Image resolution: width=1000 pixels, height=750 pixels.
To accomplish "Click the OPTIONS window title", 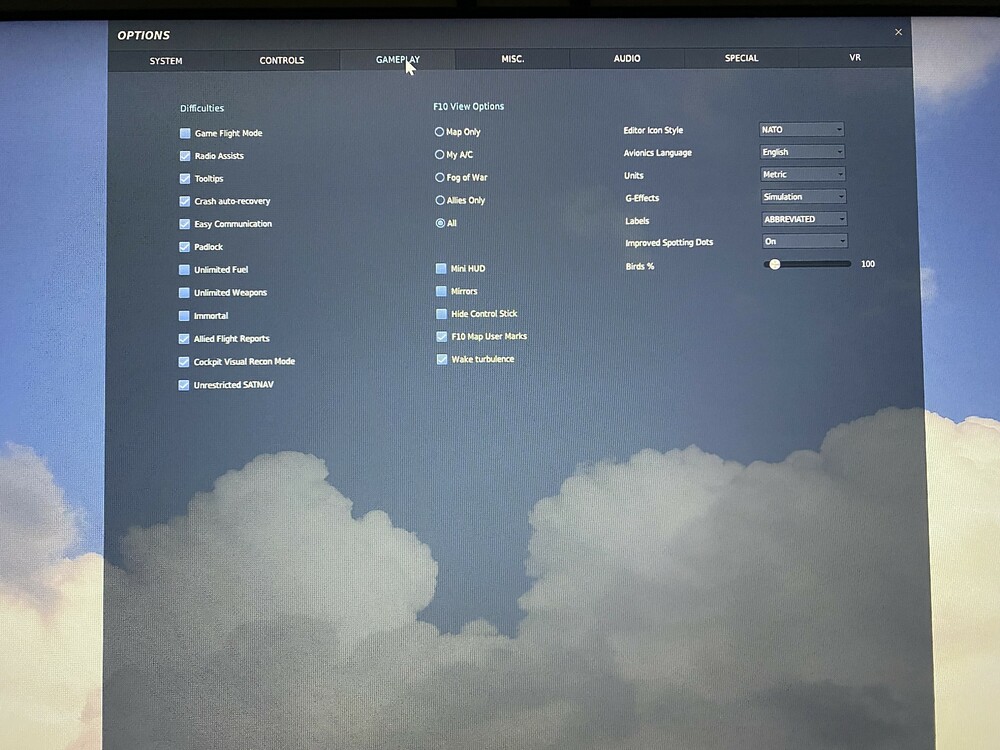I will [143, 36].
